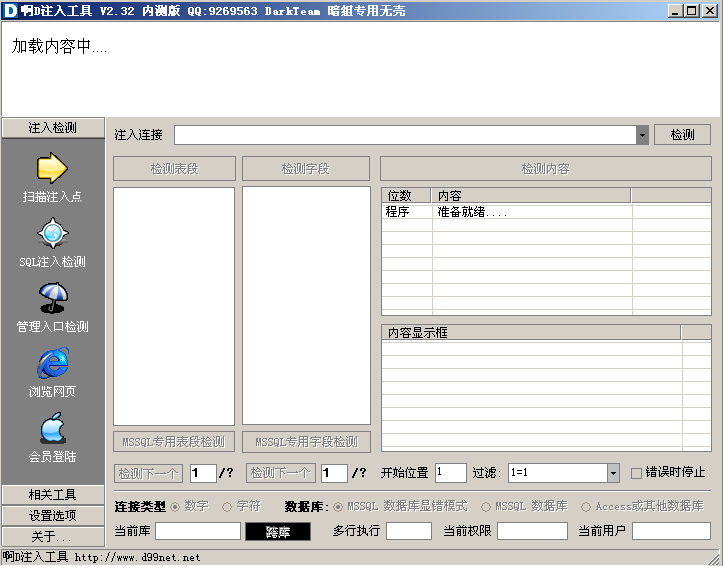Click the 检测 button next to URL field
723x566 pixels.
(x=682, y=135)
